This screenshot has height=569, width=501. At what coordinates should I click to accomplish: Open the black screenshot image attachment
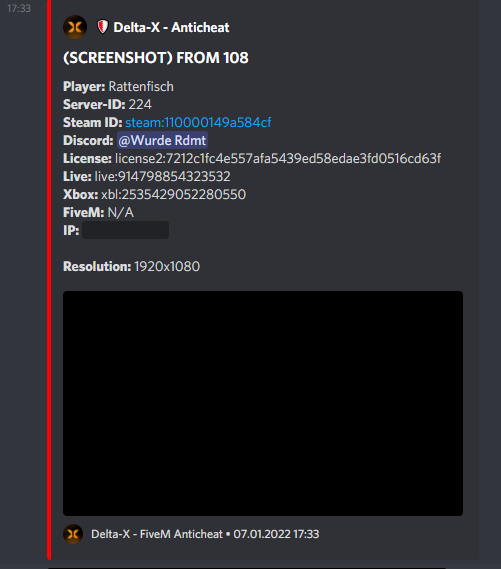[x=263, y=403]
